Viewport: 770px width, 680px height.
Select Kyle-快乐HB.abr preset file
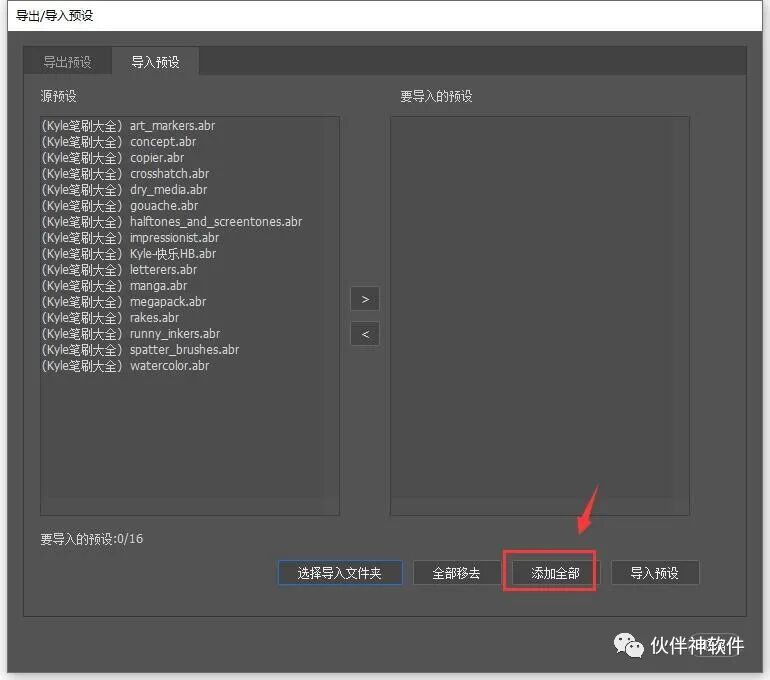pos(129,254)
